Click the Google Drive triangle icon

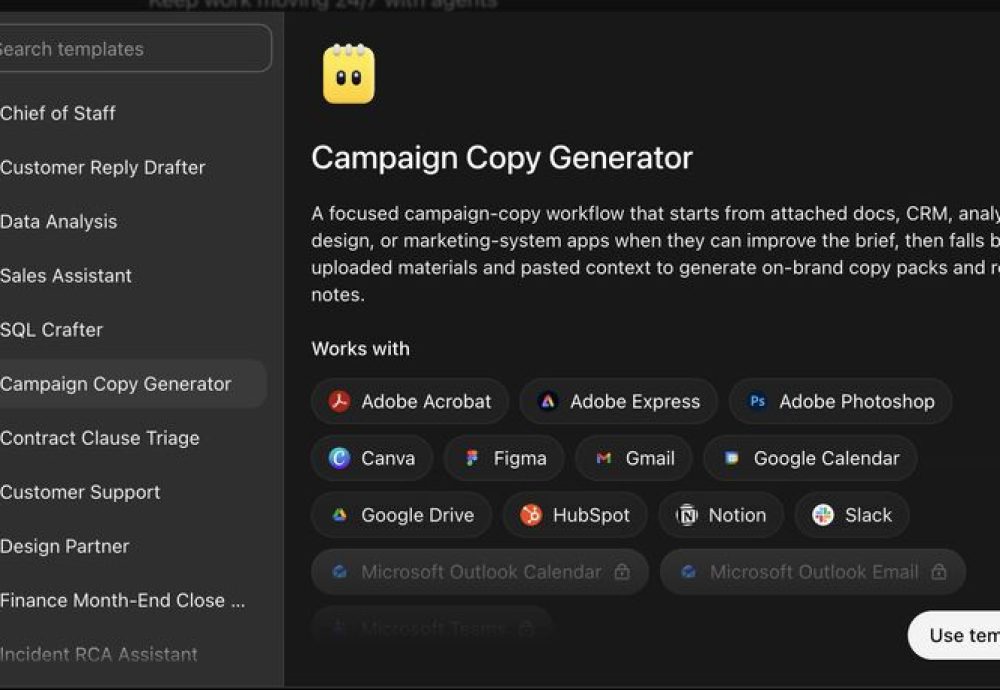click(339, 515)
